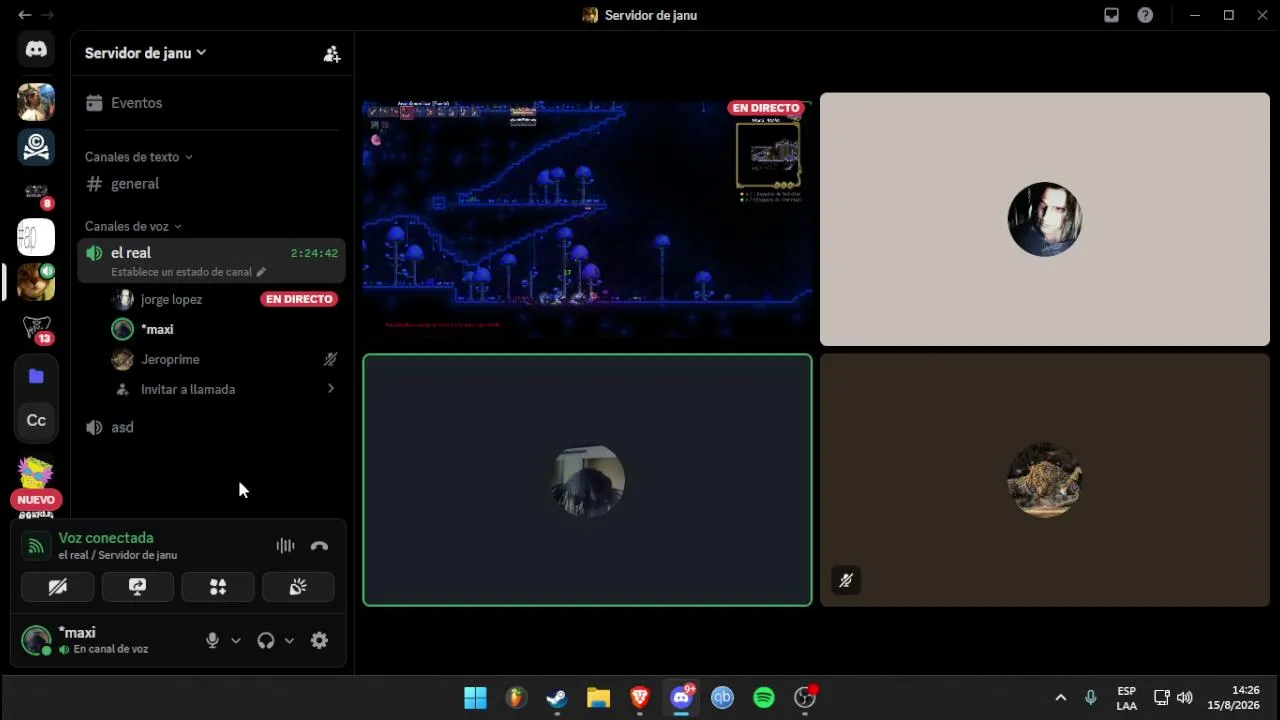Focus the green-outlined *maxi video tile

coord(587,480)
